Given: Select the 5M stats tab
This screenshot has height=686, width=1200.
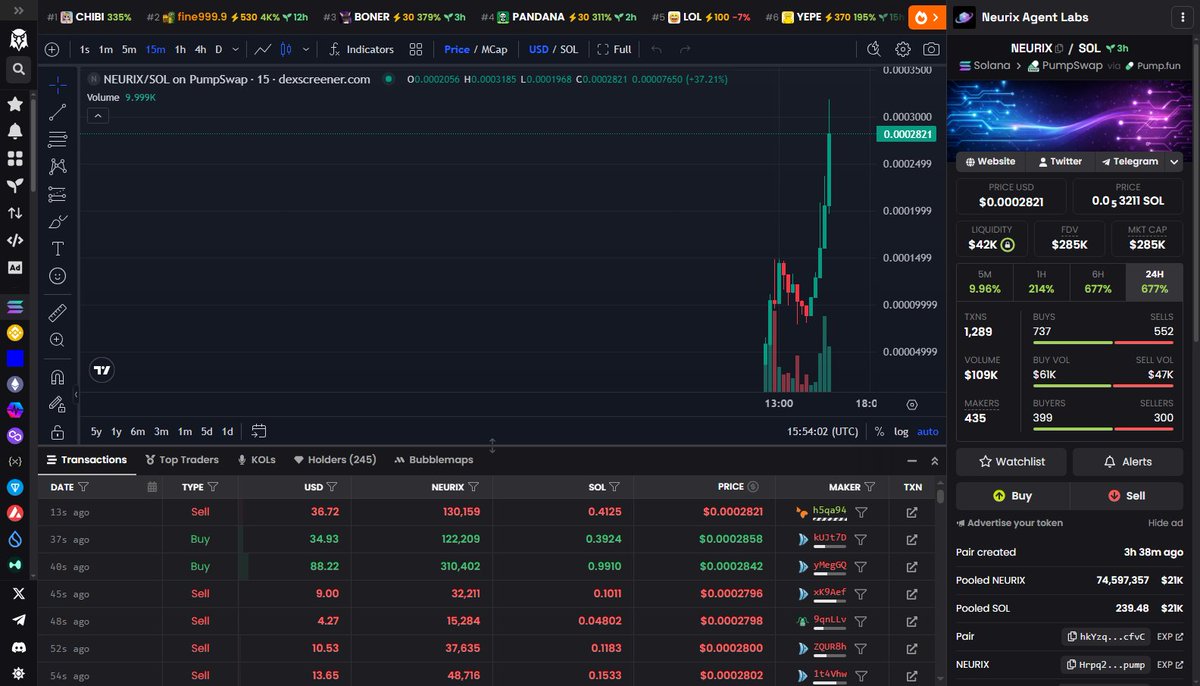Looking at the screenshot, I should point(985,282).
